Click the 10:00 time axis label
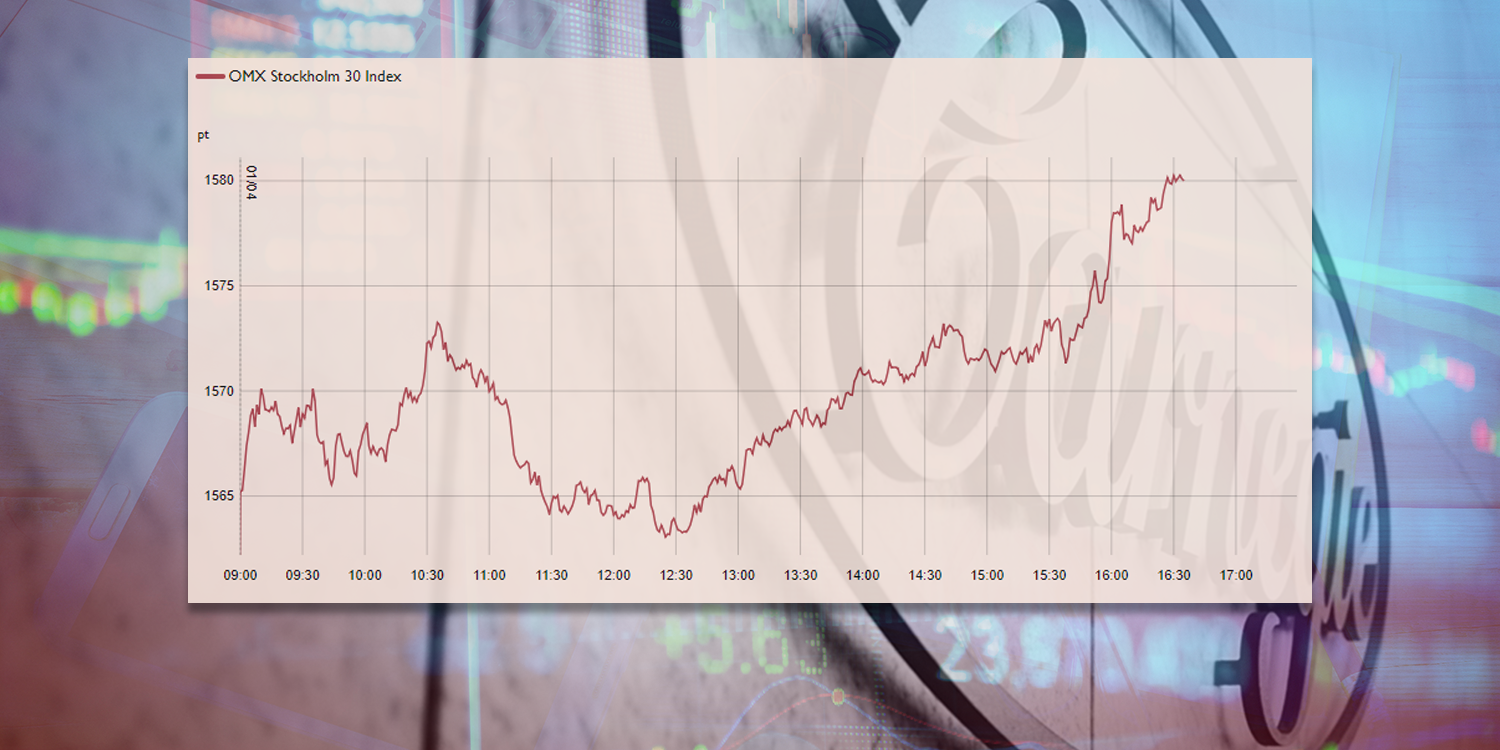Screen dimensions: 1500x750 point(365,576)
